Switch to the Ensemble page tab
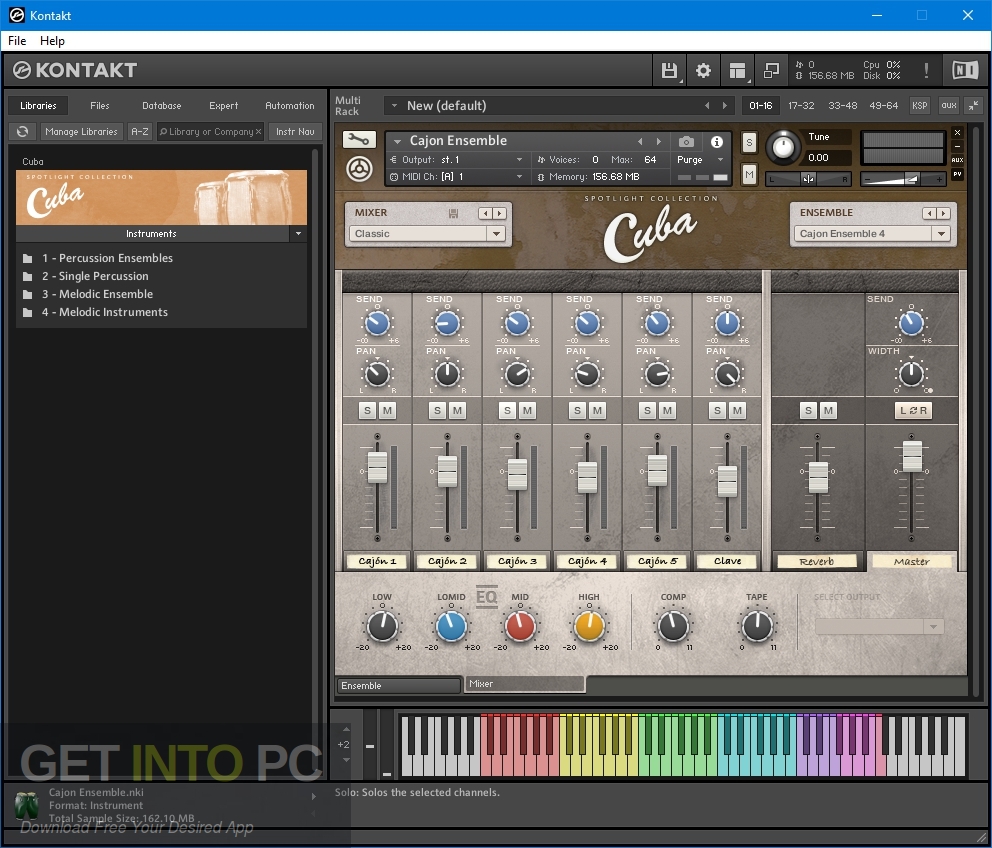The width and height of the screenshot is (992, 848). click(x=399, y=685)
